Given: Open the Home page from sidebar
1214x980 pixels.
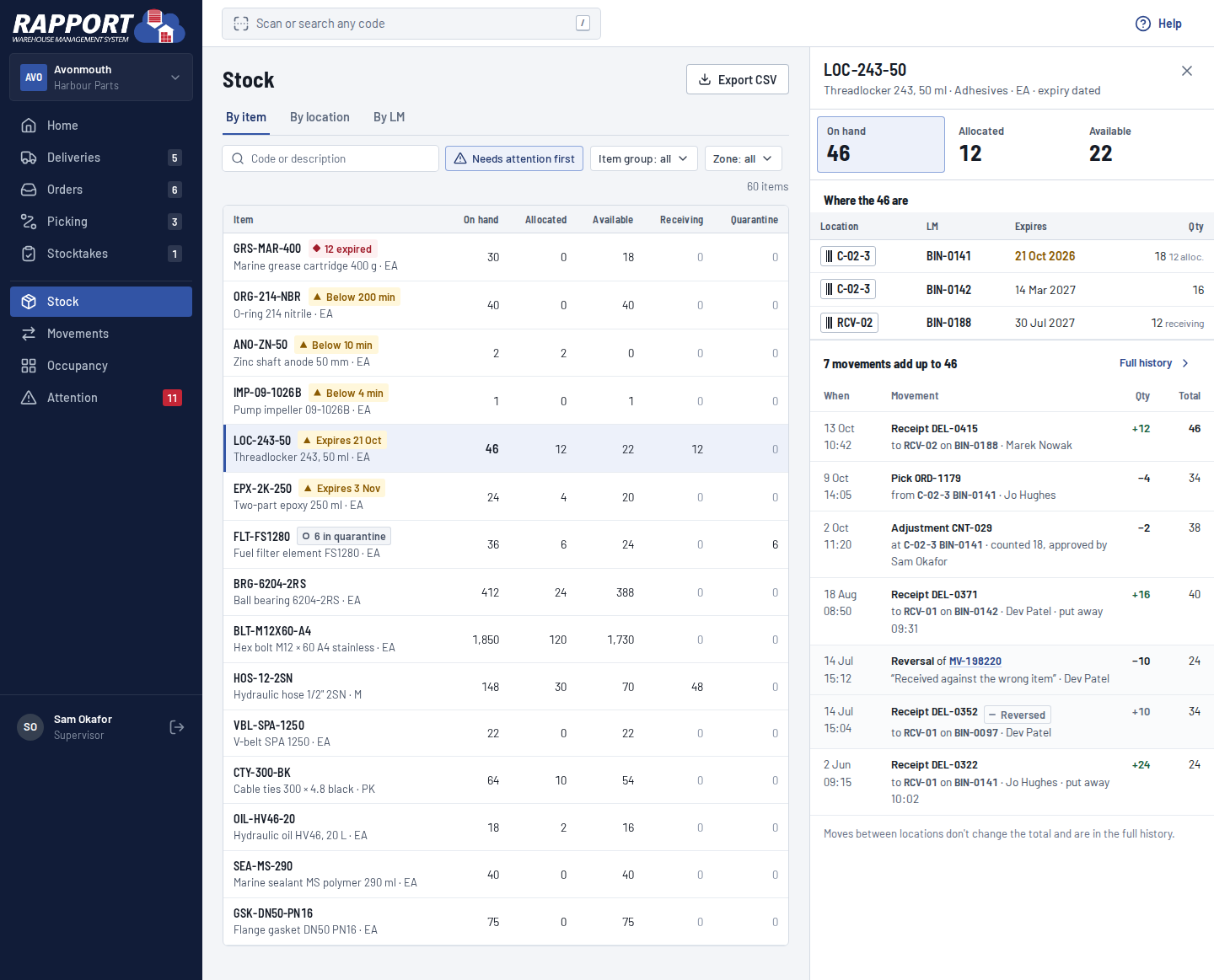Looking at the screenshot, I should (101, 126).
